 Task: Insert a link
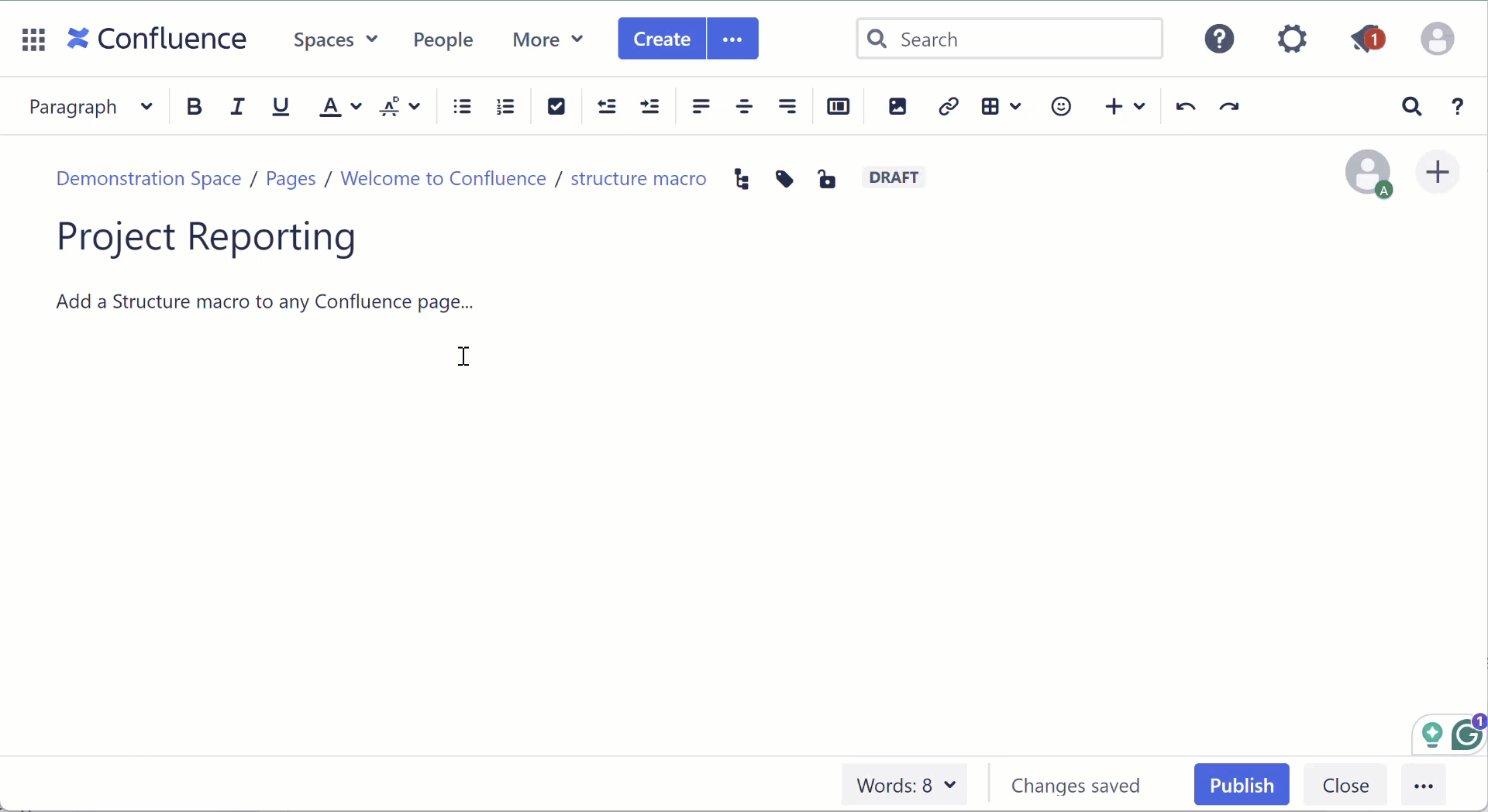pyautogui.click(x=949, y=106)
